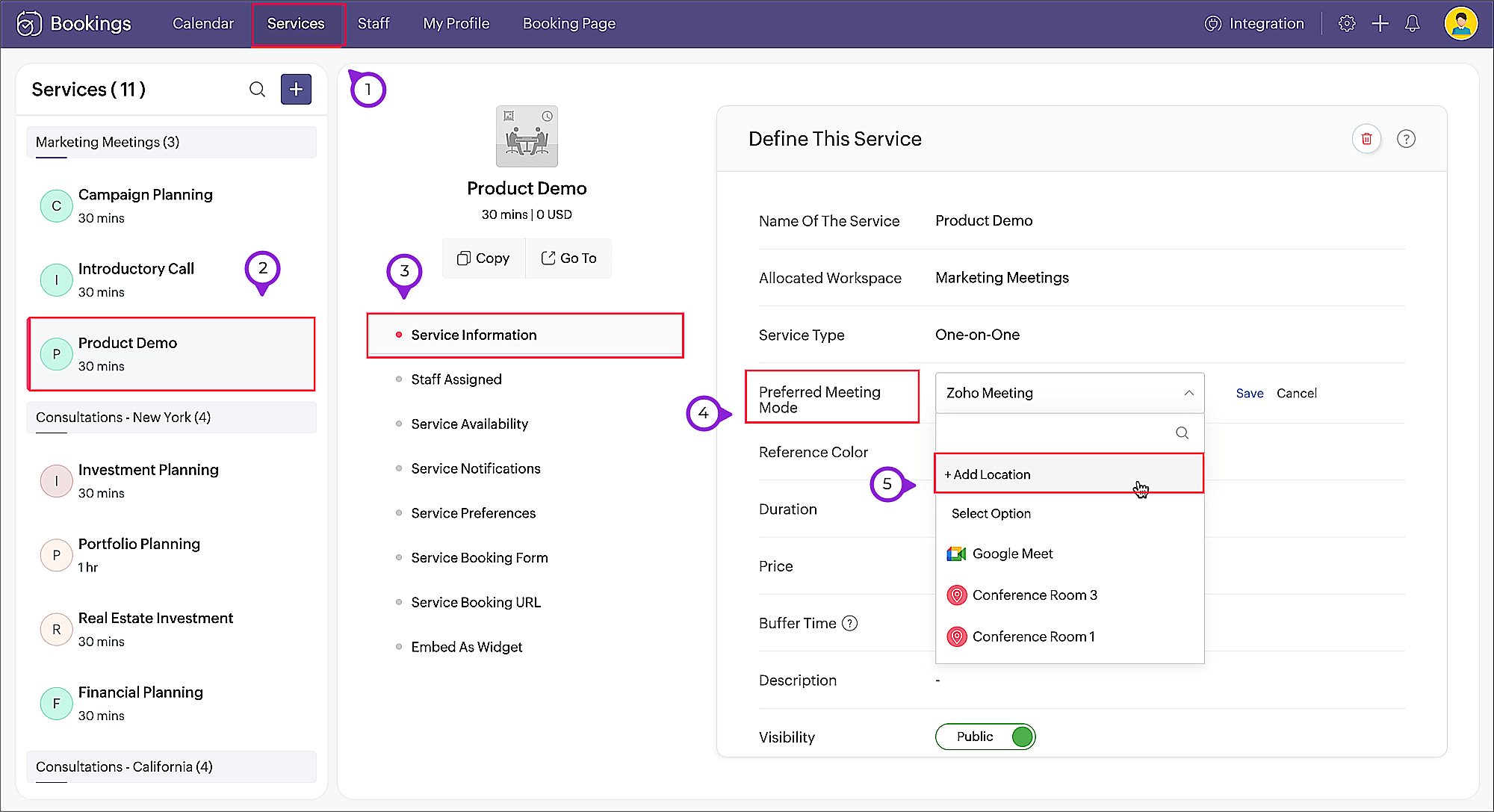Open the Services tab
This screenshot has height=812, width=1494.
coord(296,23)
